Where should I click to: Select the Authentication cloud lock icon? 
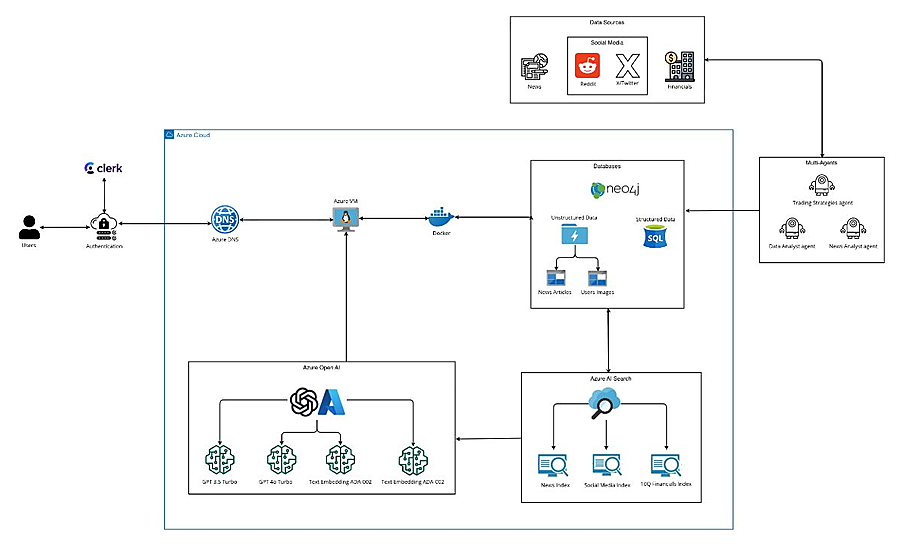104,227
